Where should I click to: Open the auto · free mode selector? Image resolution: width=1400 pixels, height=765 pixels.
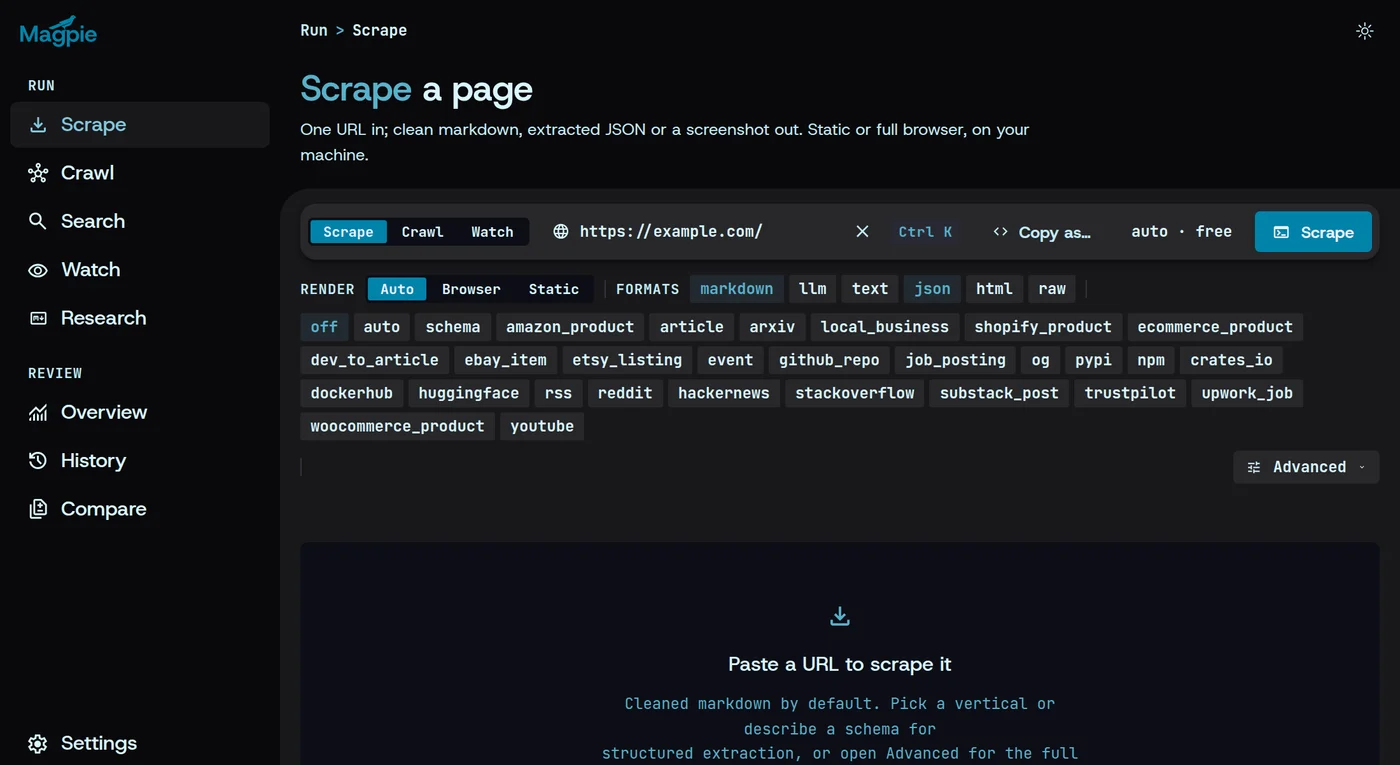click(1181, 232)
